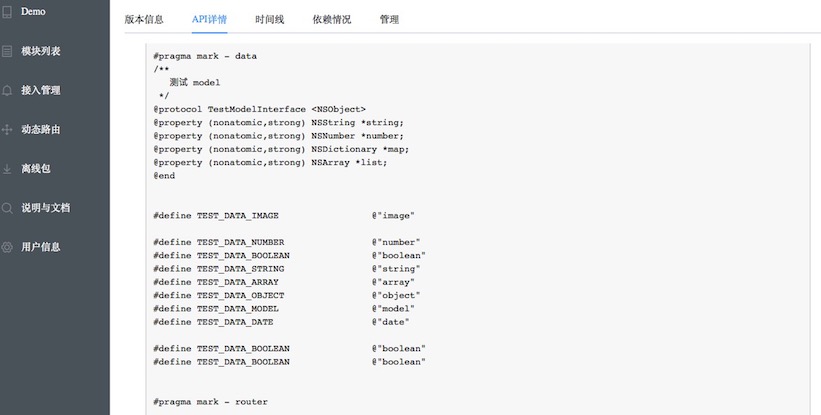
Task: Open the 离线包 sidebar label
Action: (36, 169)
